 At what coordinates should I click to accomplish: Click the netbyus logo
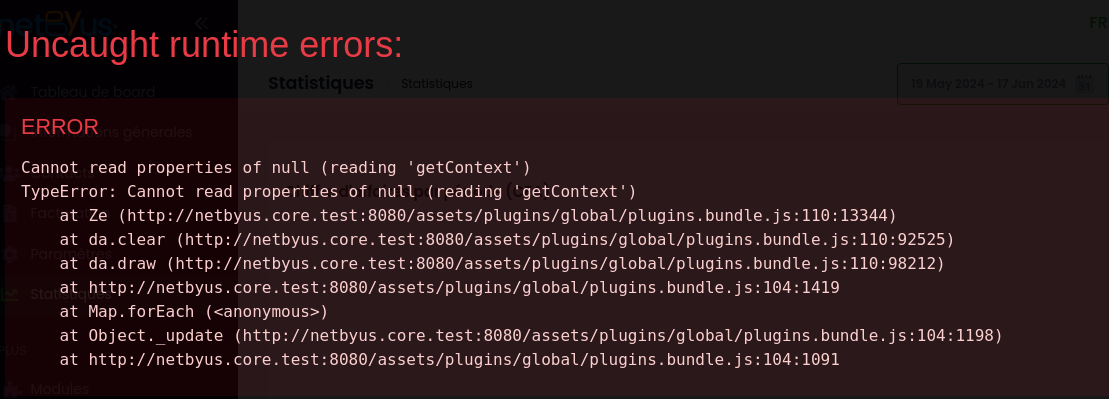[58, 23]
